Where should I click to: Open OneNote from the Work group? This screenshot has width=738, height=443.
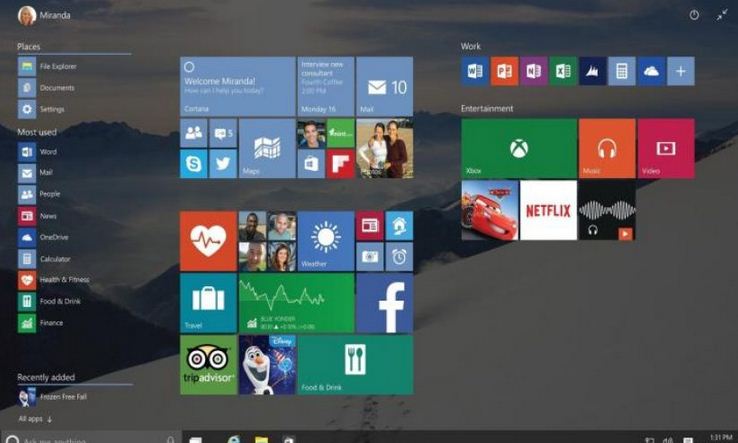click(534, 71)
